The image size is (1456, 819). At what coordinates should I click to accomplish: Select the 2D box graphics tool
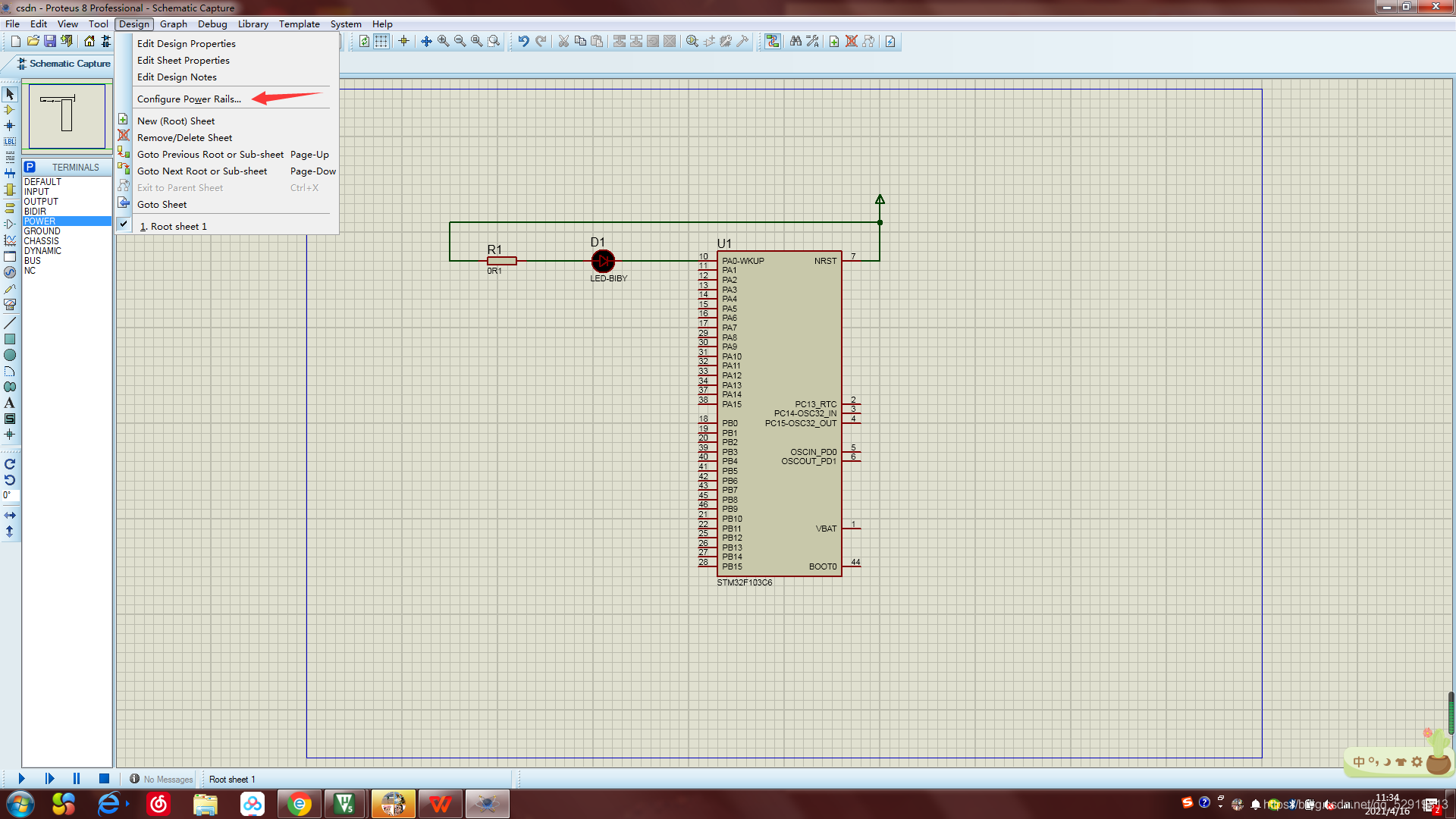[x=10, y=339]
